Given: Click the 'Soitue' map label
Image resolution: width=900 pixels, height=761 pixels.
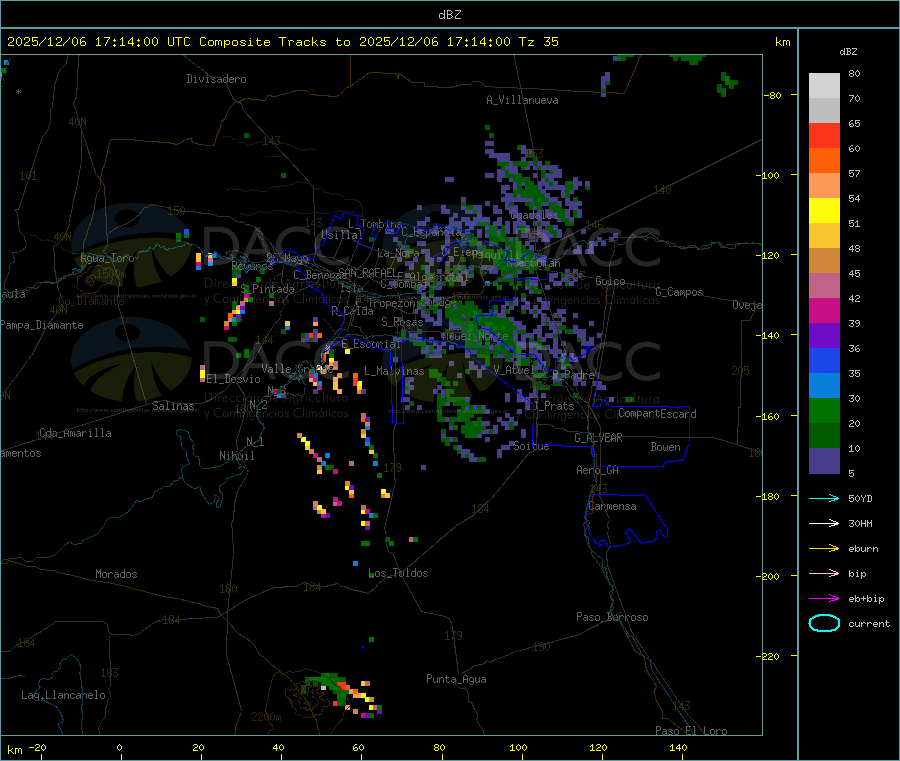Looking at the screenshot, I should [531, 446].
